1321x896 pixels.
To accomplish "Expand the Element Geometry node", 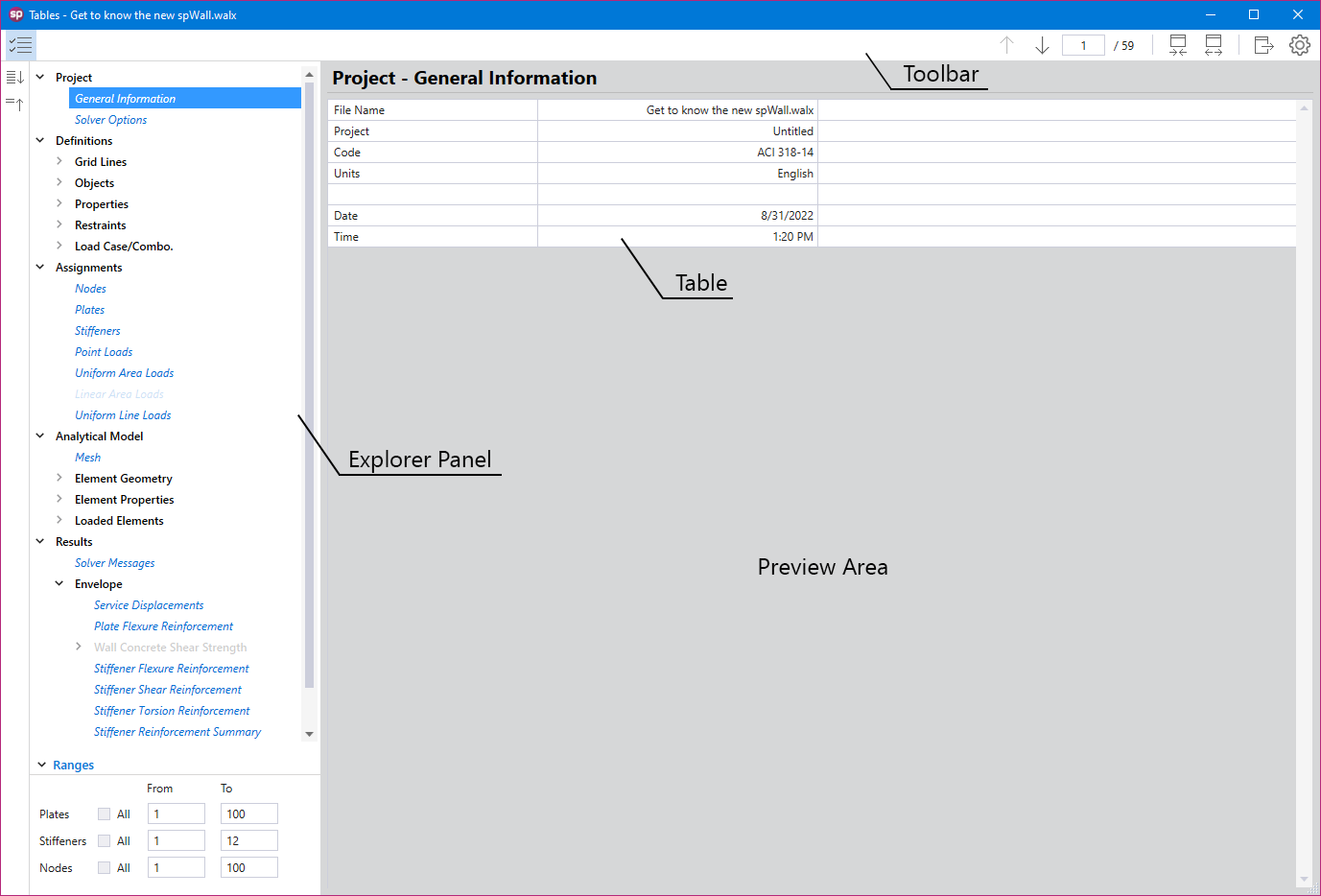I will (x=59, y=478).
